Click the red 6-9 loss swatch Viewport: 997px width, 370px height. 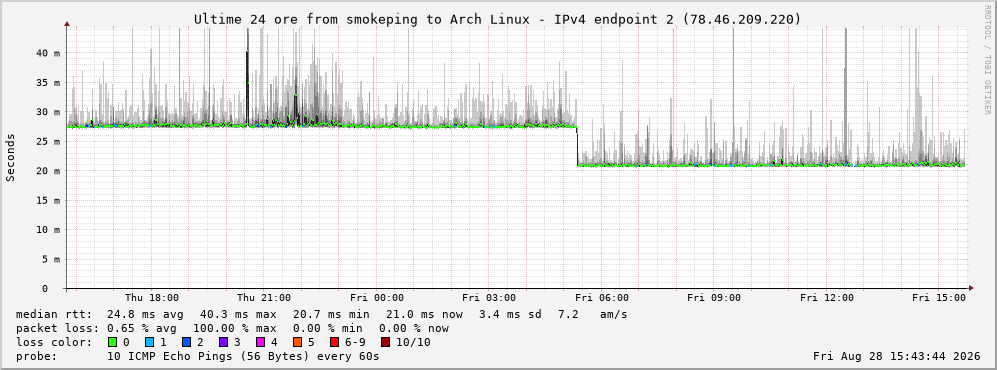tap(333, 343)
